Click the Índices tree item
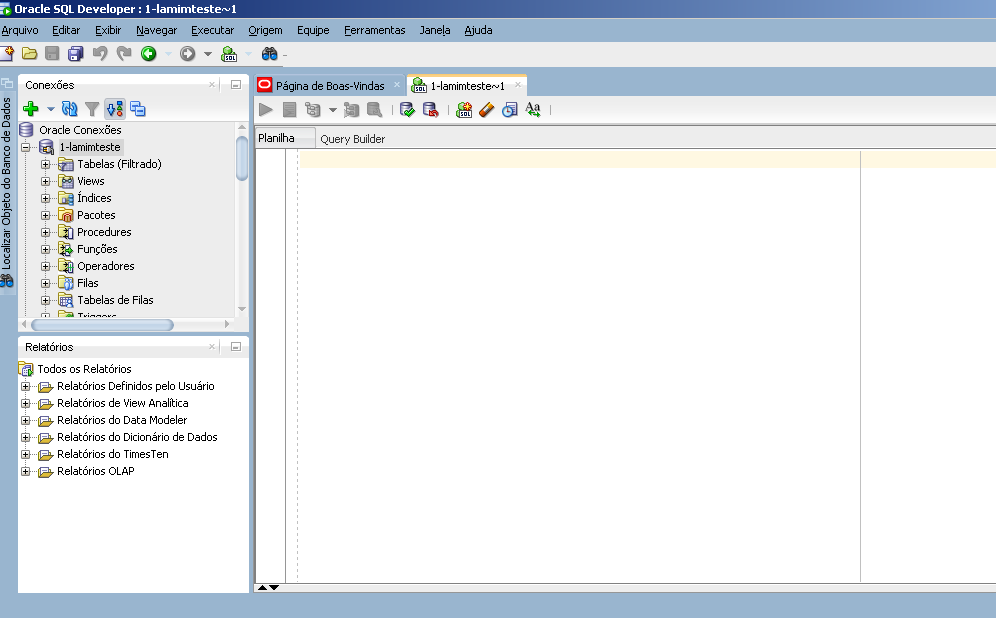 pos(94,198)
